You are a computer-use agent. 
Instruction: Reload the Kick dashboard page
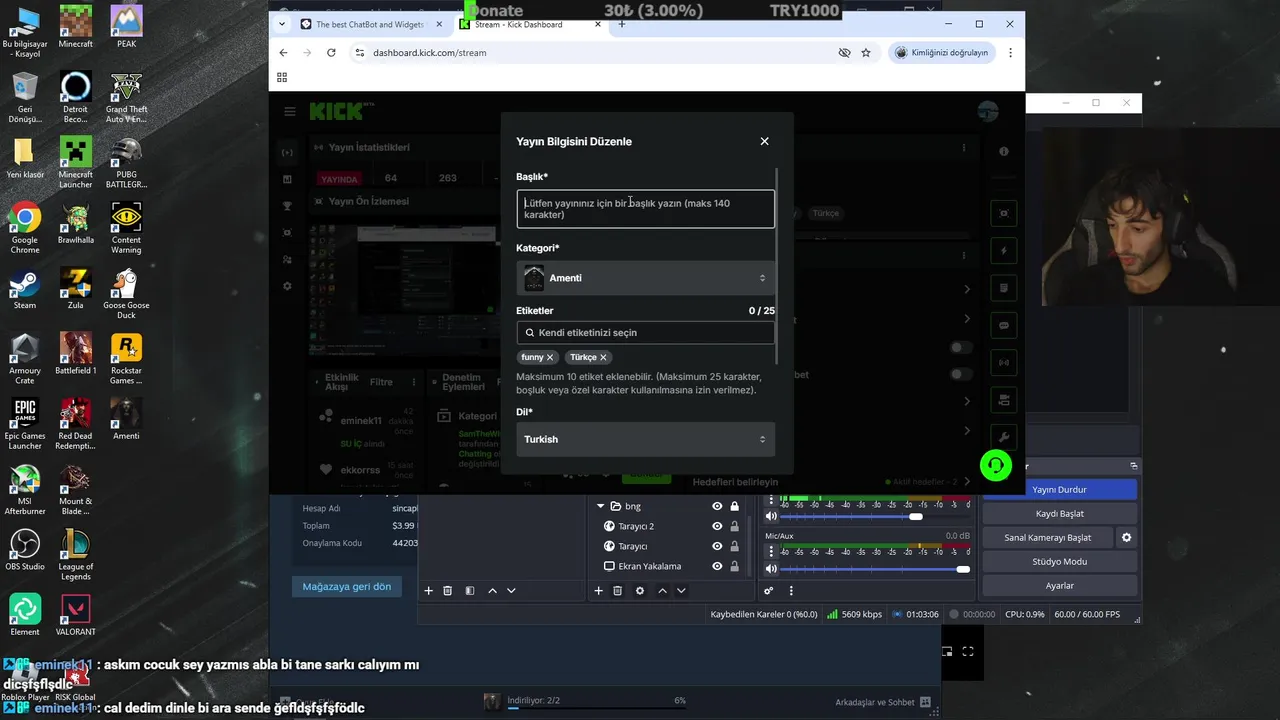(331, 53)
